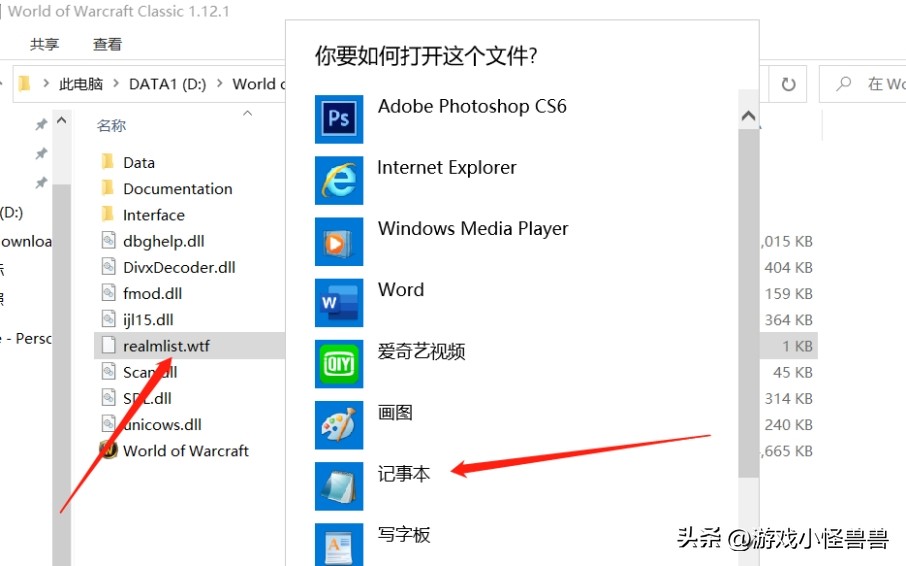Select file fmod.dll
The height and width of the screenshot is (566, 906).
[153, 293]
